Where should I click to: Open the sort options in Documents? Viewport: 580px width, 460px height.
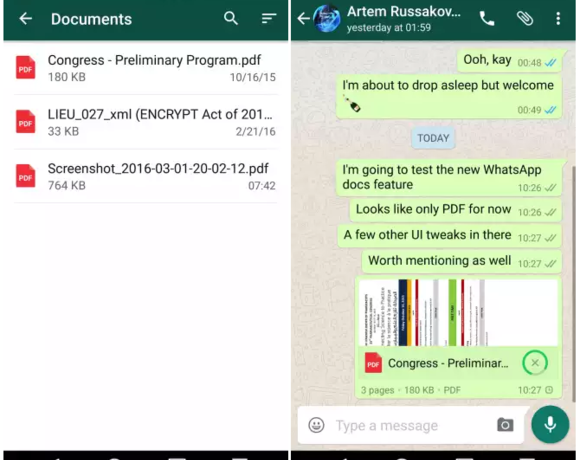click(269, 18)
